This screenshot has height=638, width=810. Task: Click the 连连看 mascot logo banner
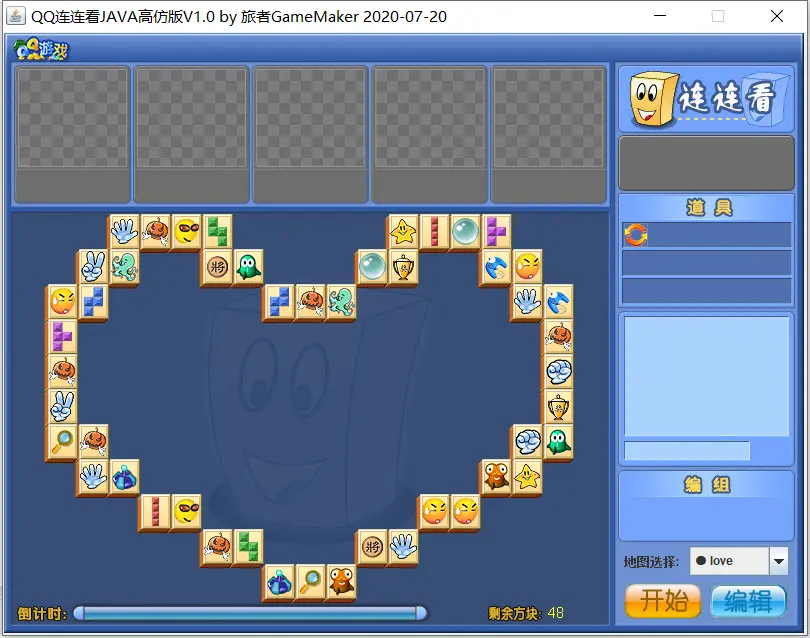click(x=706, y=99)
